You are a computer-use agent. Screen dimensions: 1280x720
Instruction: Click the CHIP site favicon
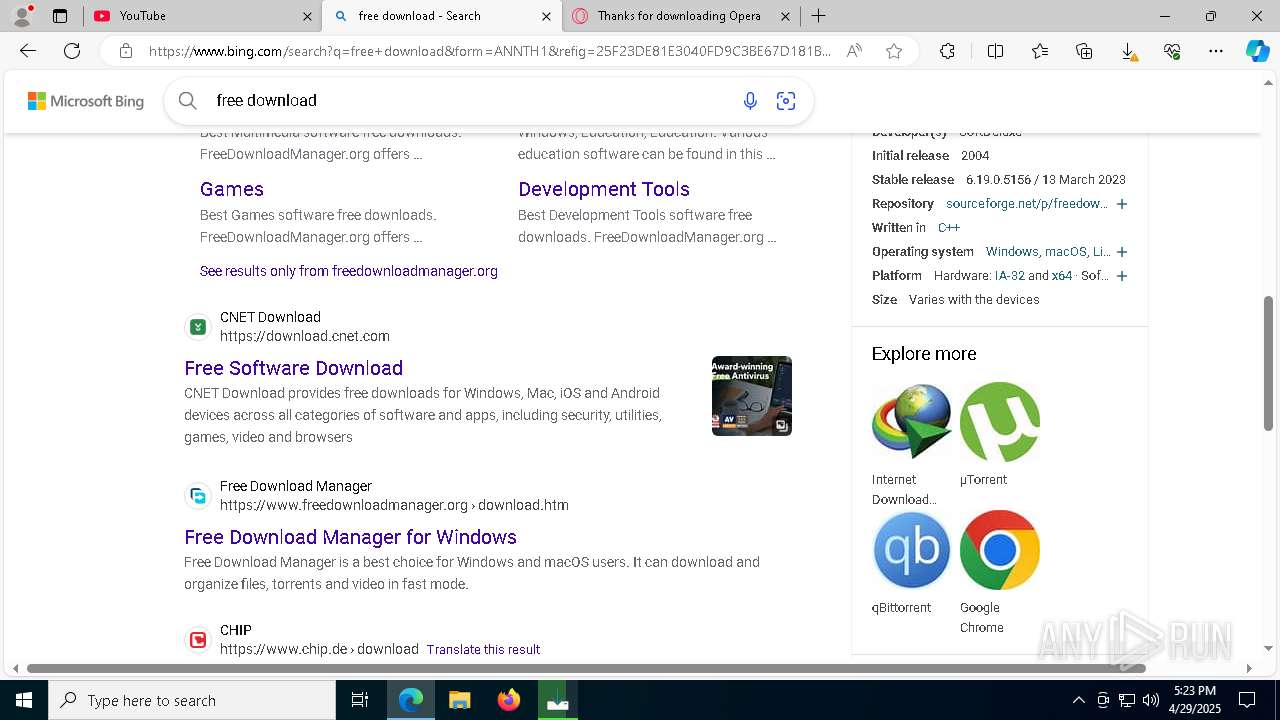(198, 640)
